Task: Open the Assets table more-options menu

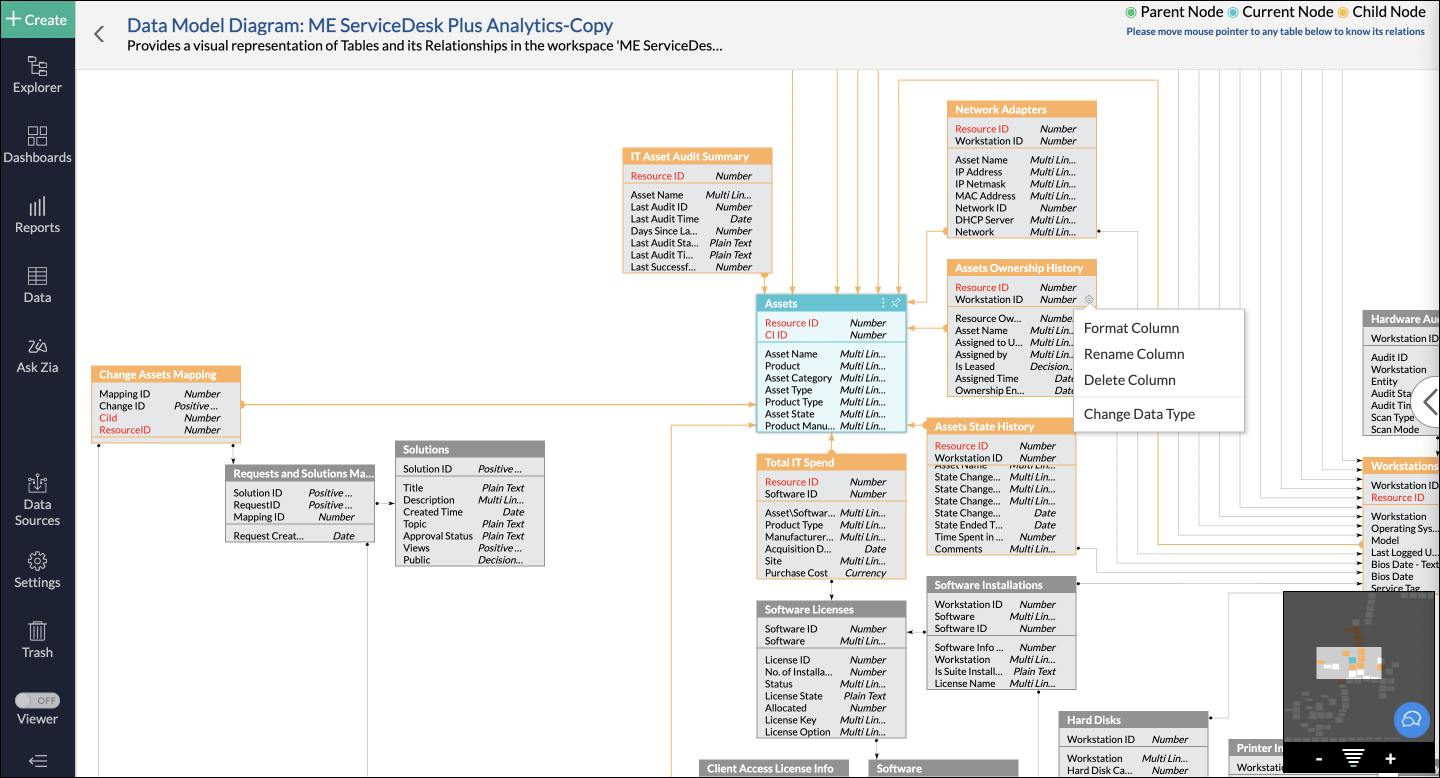Action: pyautogui.click(x=882, y=303)
